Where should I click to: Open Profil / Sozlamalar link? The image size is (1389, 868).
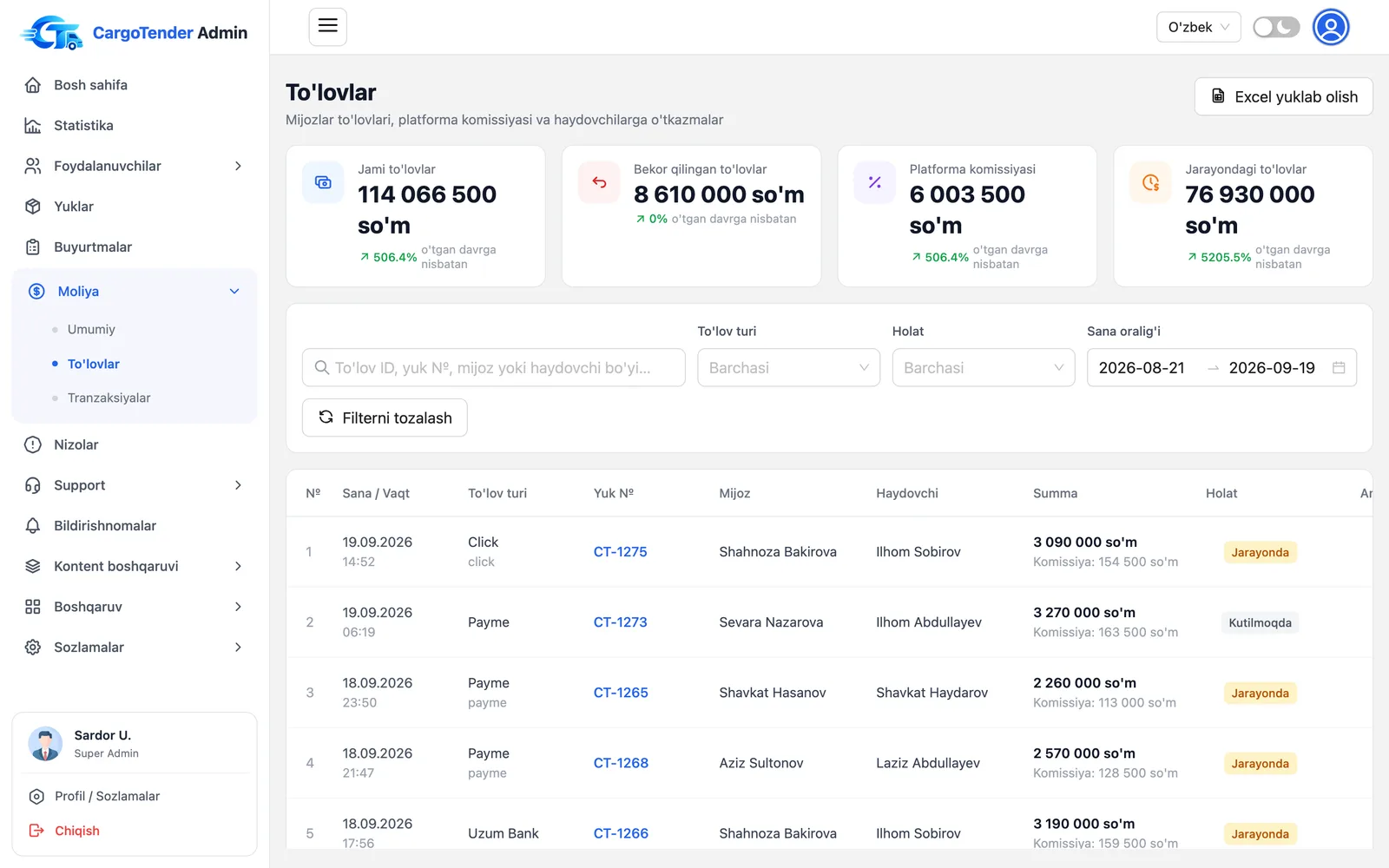coord(107,796)
